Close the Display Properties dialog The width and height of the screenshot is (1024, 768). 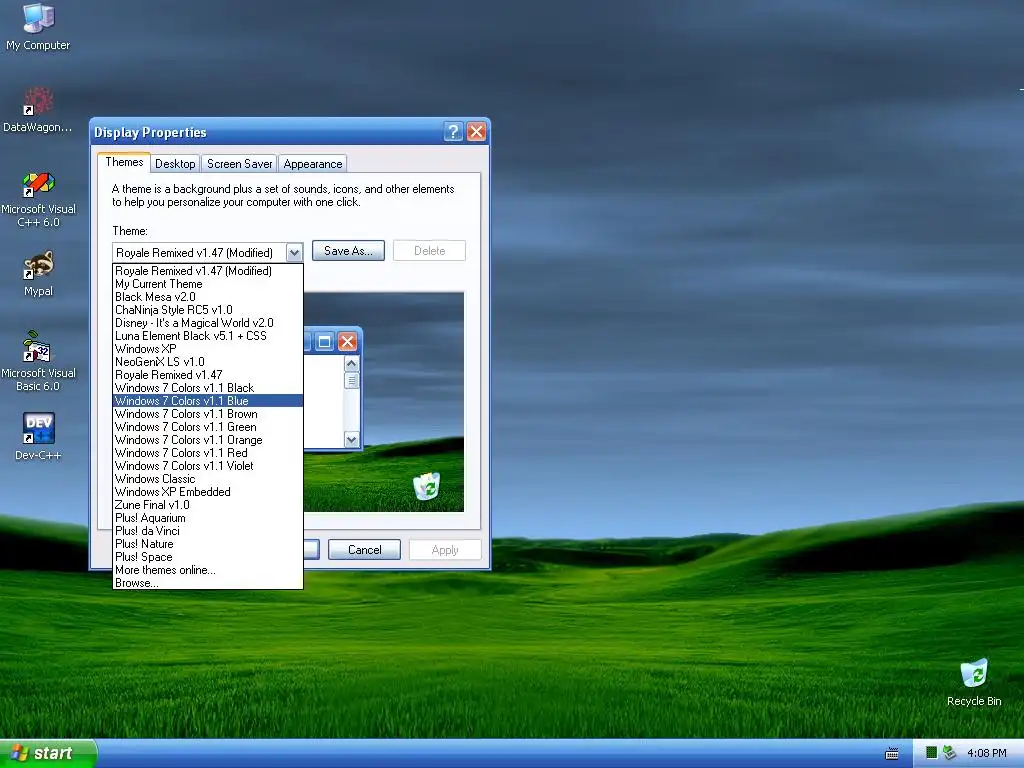477,132
